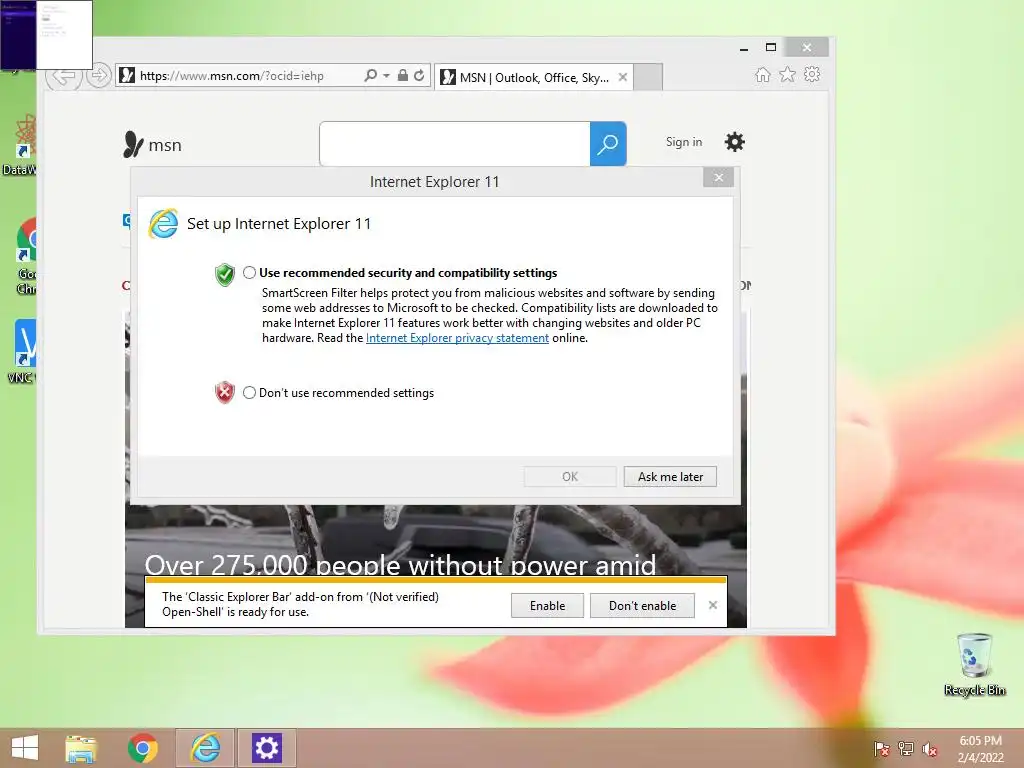Click the taskbar clock showing 6:05 PM
1024x768 pixels.
click(980, 749)
